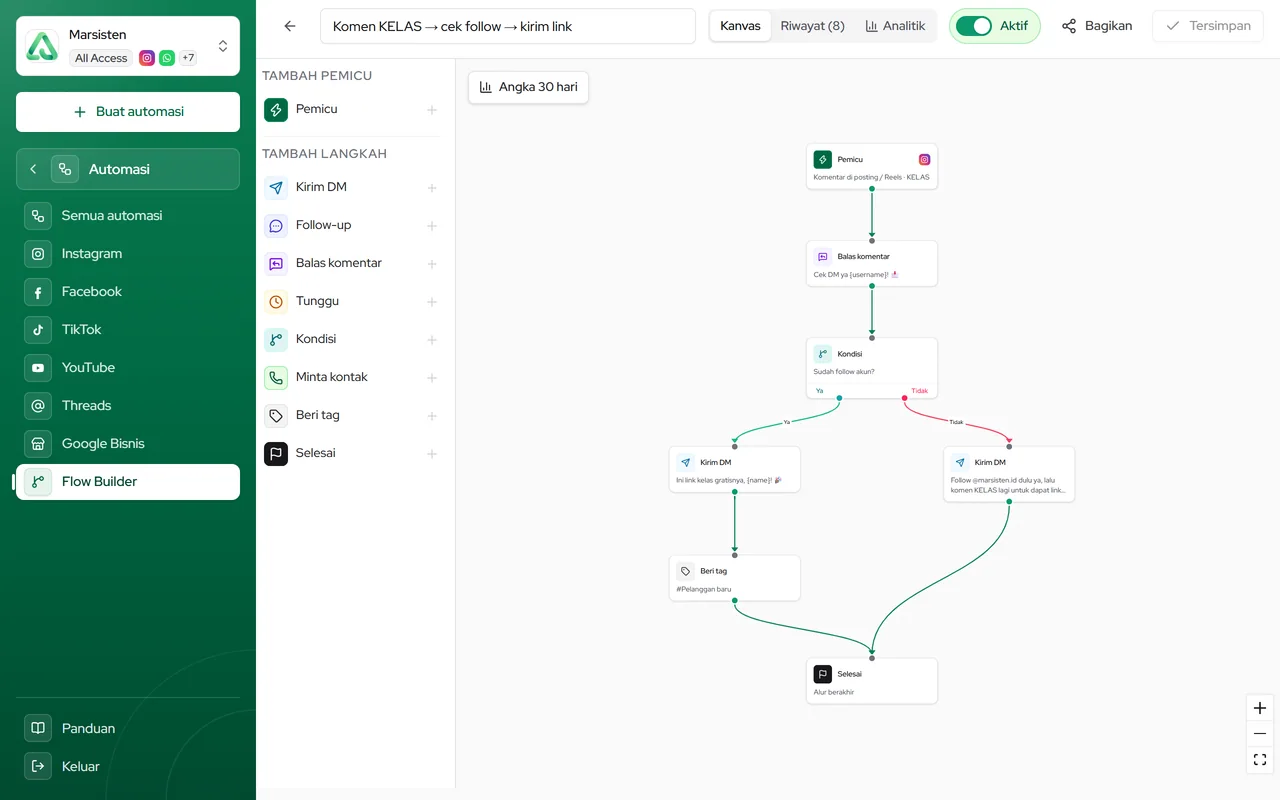Fit canvas to screen with fullscreen icon
The width and height of the screenshot is (1280, 800).
click(x=1260, y=760)
